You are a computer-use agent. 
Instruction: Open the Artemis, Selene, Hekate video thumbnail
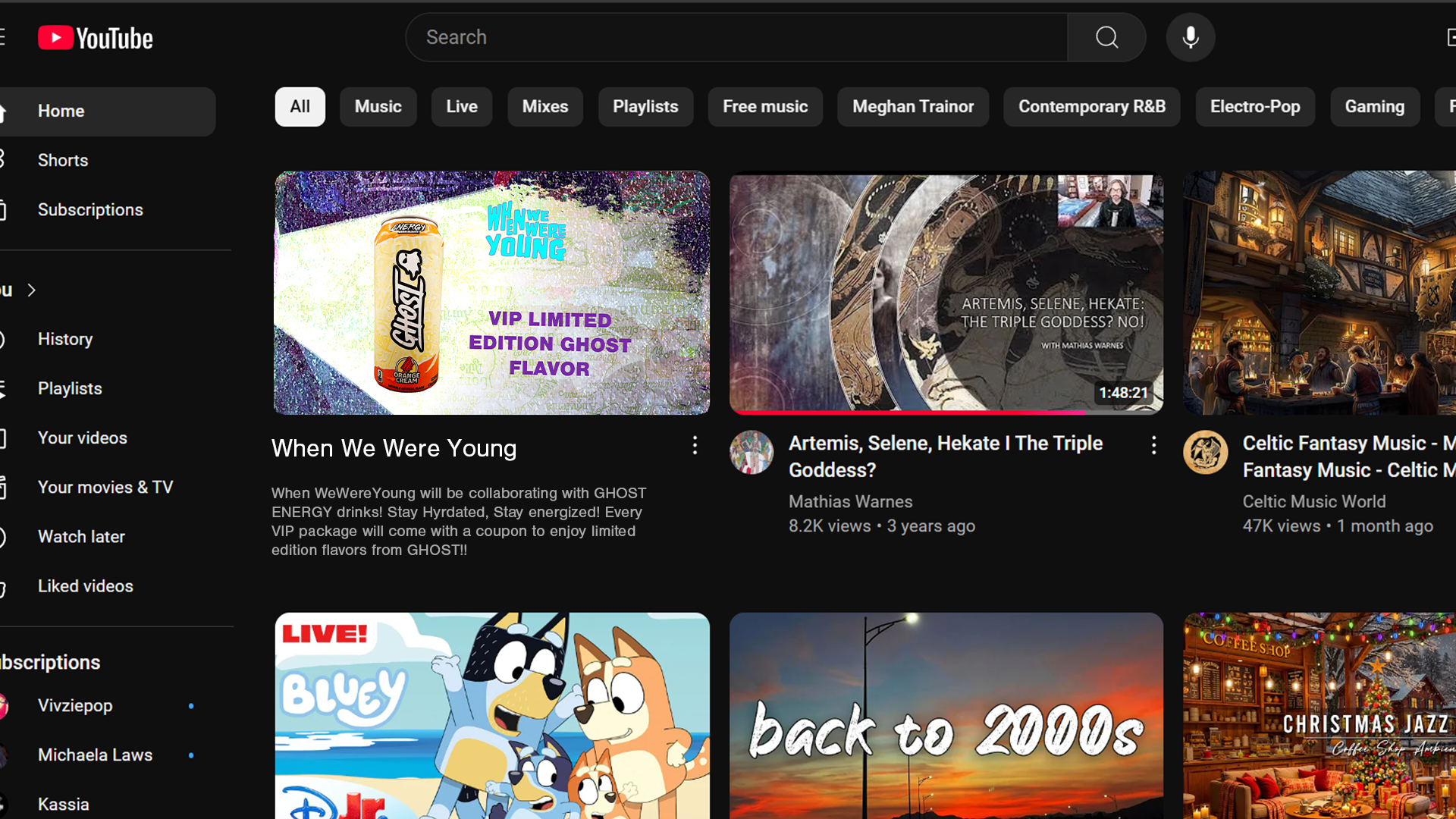(946, 293)
